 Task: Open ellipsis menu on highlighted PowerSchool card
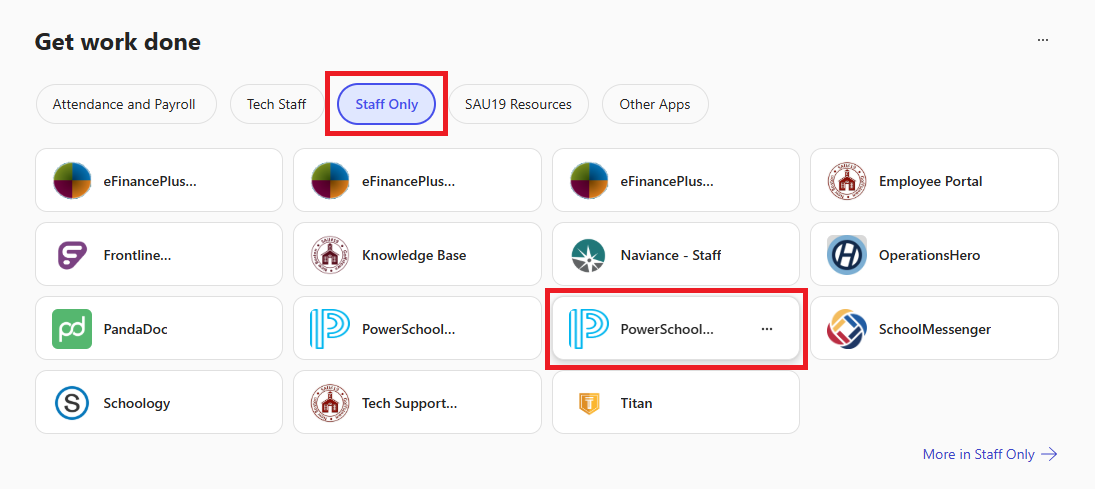click(767, 329)
